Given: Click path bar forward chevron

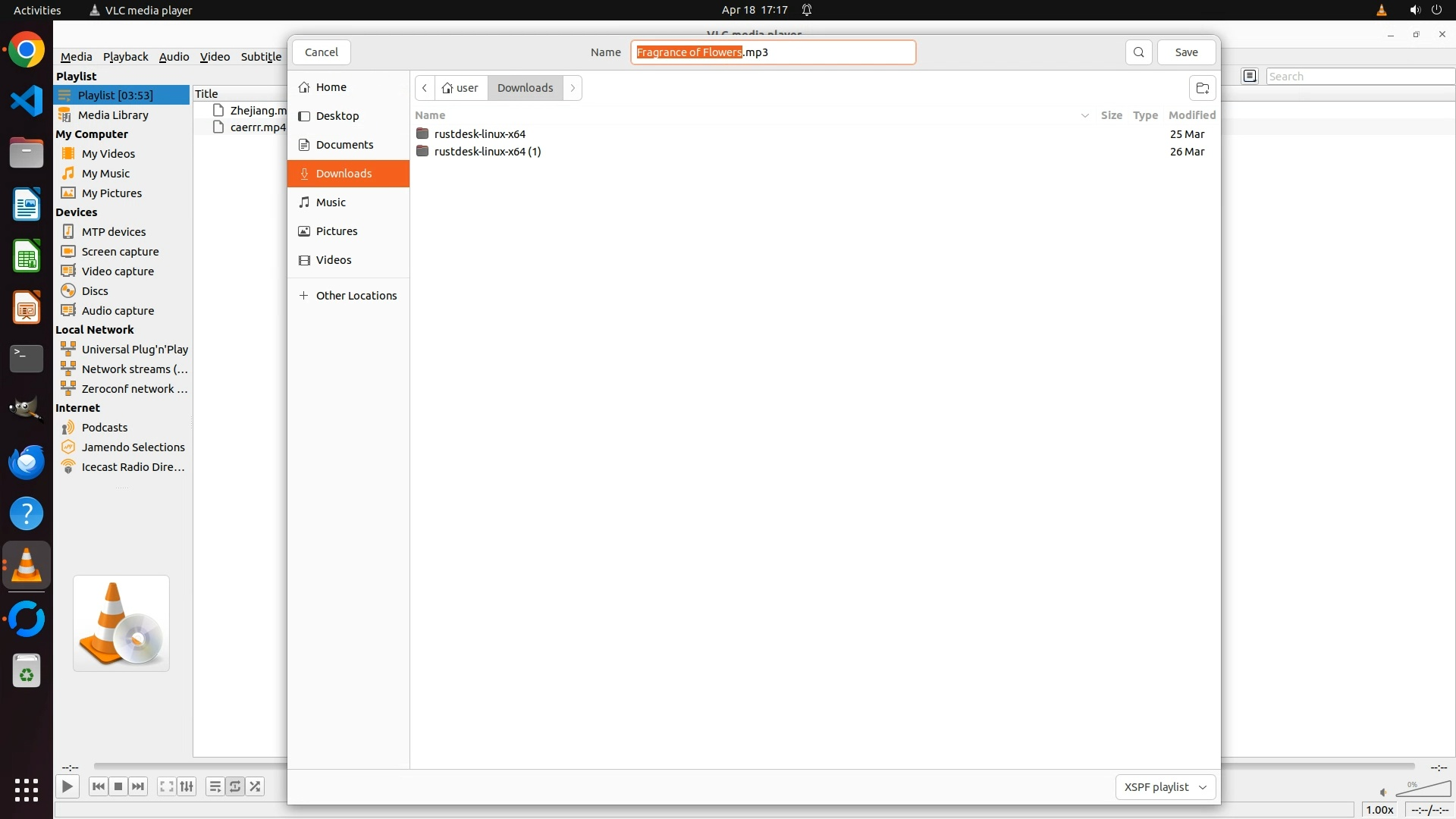Looking at the screenshot, I should pyautogui.click(x=573, y=88).
